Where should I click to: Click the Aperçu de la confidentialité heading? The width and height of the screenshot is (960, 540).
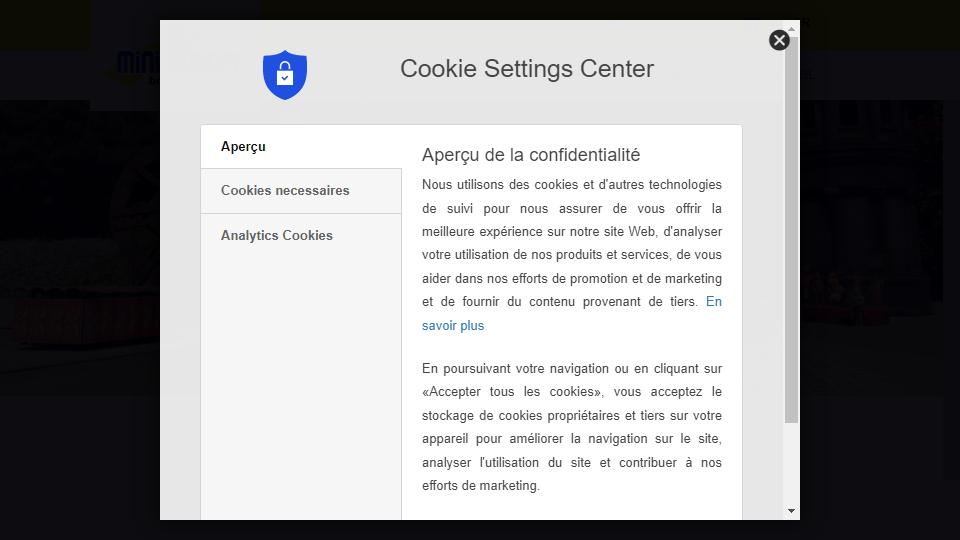531,155
